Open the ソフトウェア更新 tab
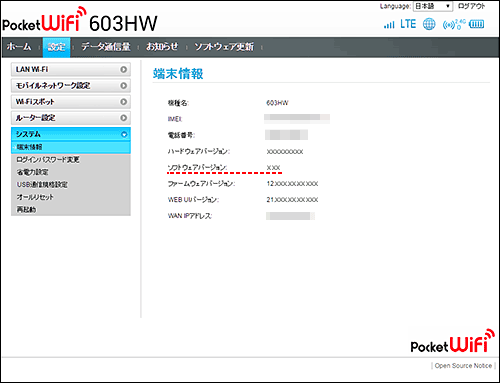 click(224, 47)
